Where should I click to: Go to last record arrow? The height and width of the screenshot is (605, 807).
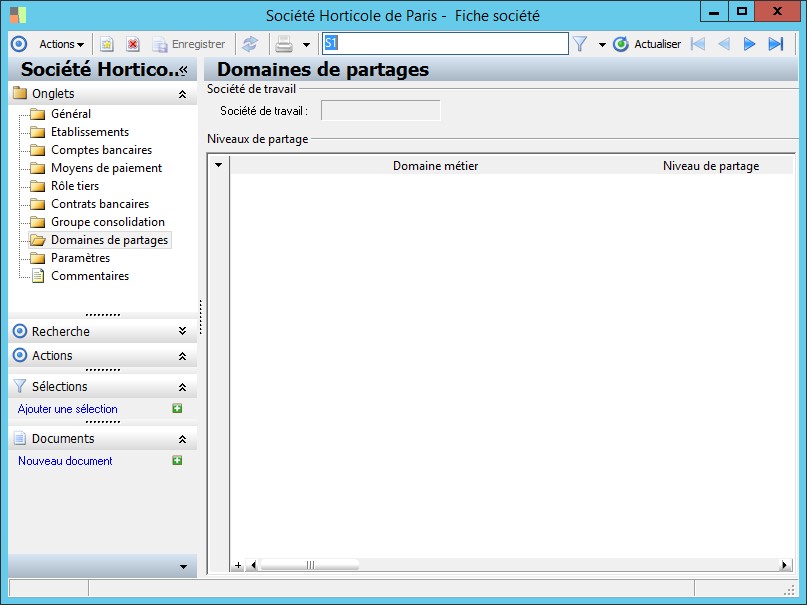[776, 44]
